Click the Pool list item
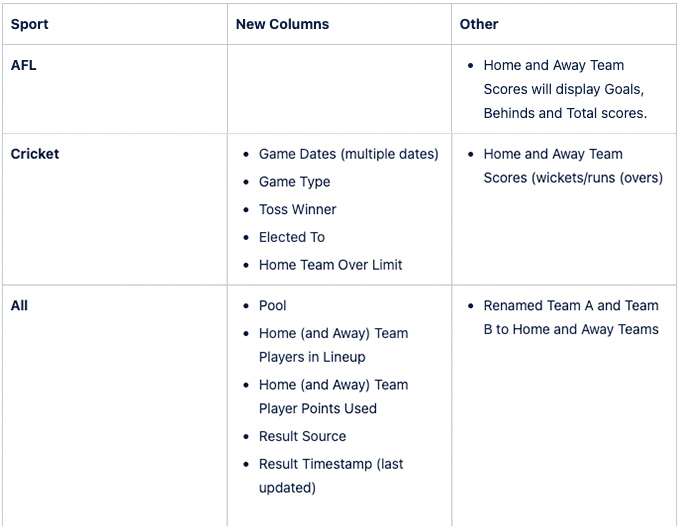The height and width of the screenshot is (526, 680). (272, 306)
